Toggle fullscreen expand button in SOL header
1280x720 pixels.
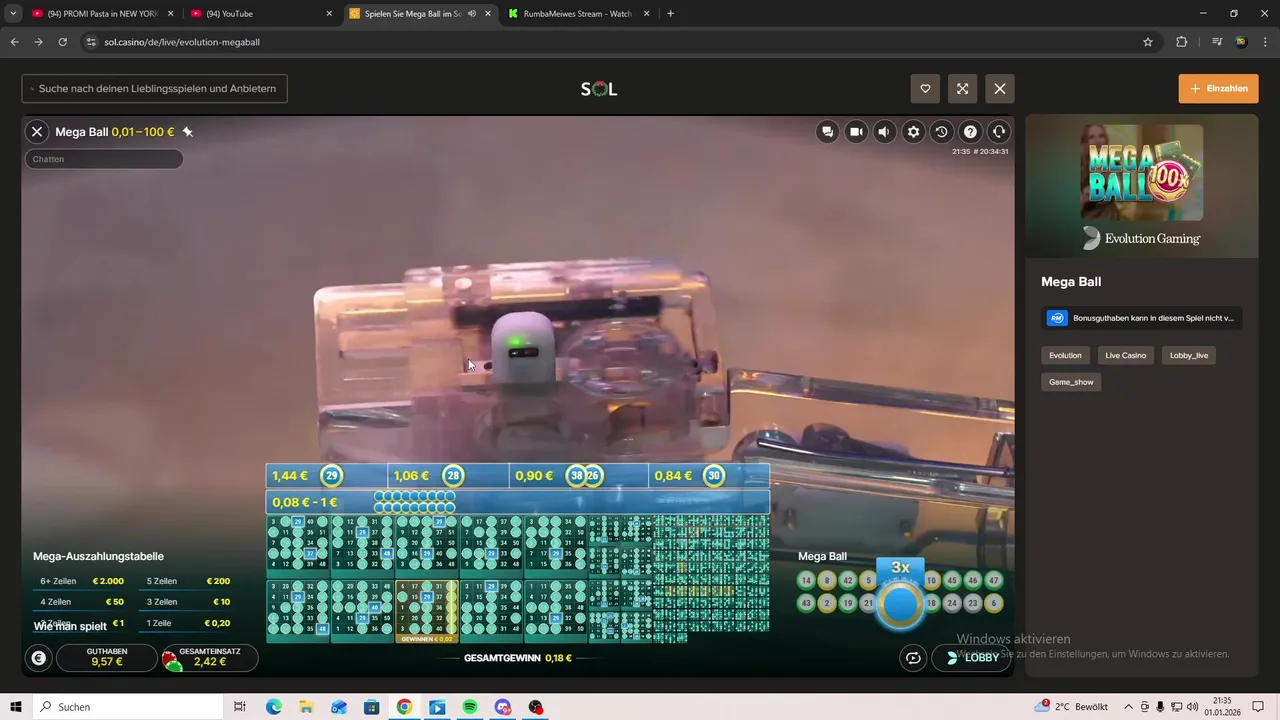pos(962,88)
